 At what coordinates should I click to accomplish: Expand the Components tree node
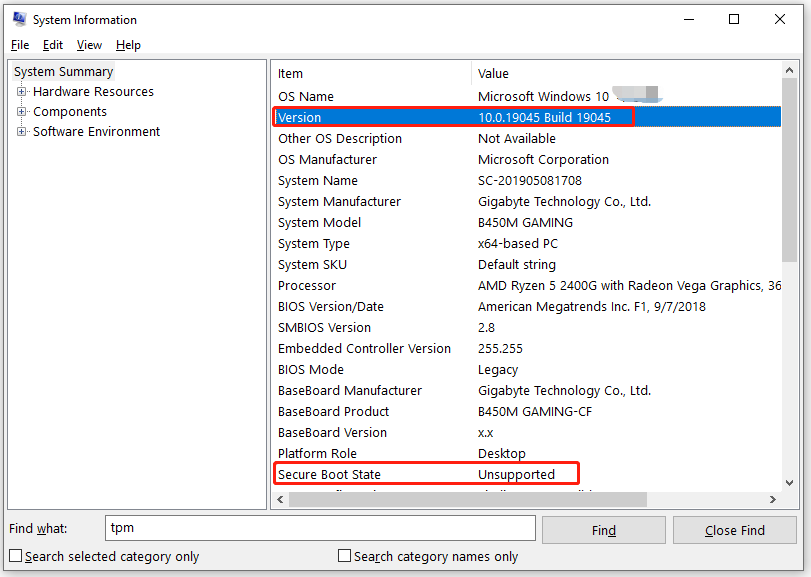22,111
